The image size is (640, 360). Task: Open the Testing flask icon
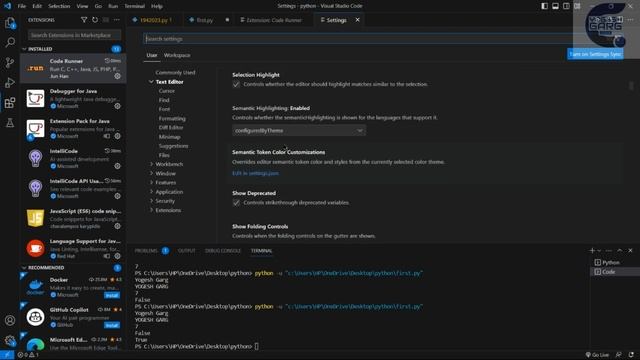point(10,122)
